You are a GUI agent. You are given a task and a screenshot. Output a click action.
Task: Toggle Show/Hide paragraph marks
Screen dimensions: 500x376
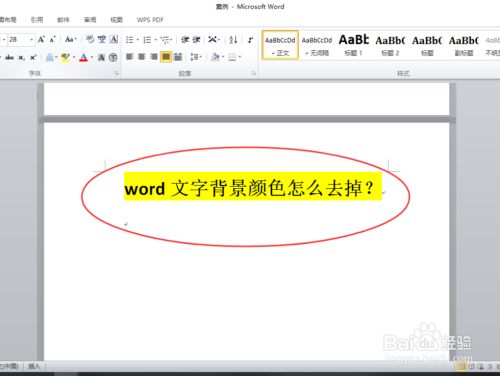(x=251, y=40)
